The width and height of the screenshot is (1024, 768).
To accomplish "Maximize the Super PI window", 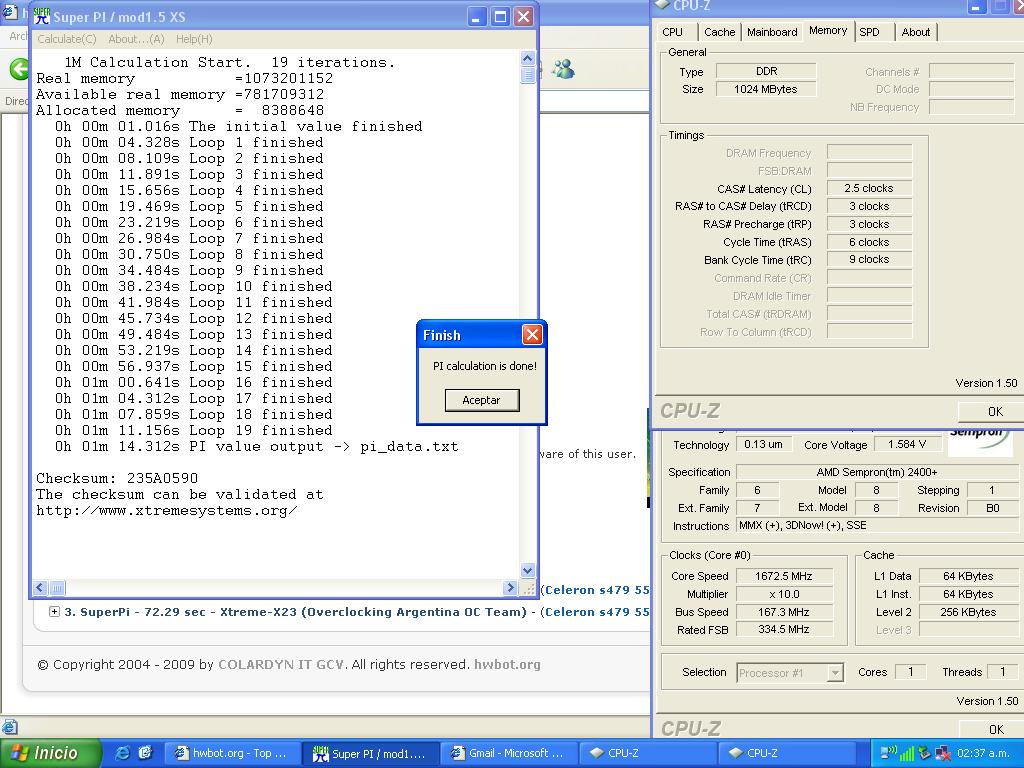I will [x=500, y=17].
